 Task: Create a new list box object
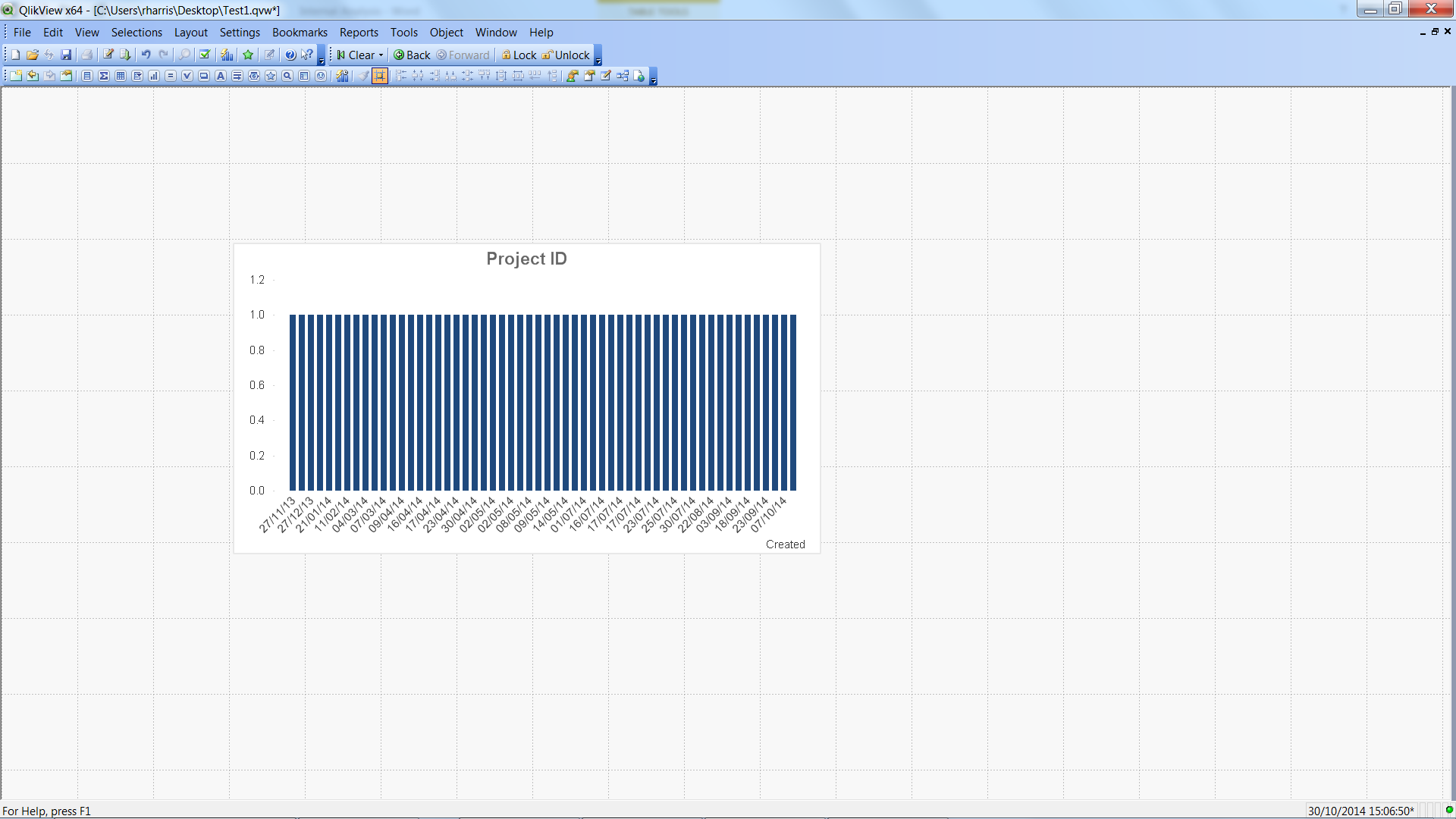87,76
